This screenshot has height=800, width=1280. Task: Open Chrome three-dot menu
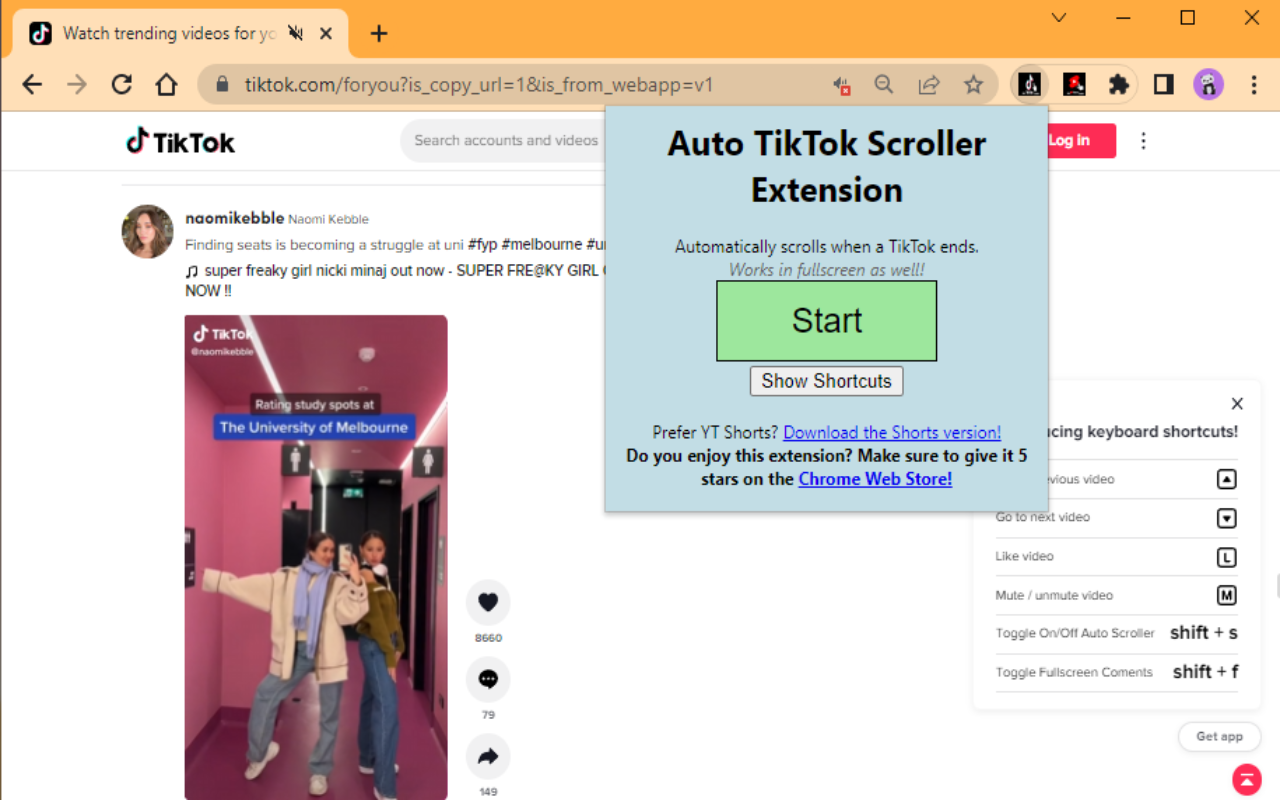1254,85
